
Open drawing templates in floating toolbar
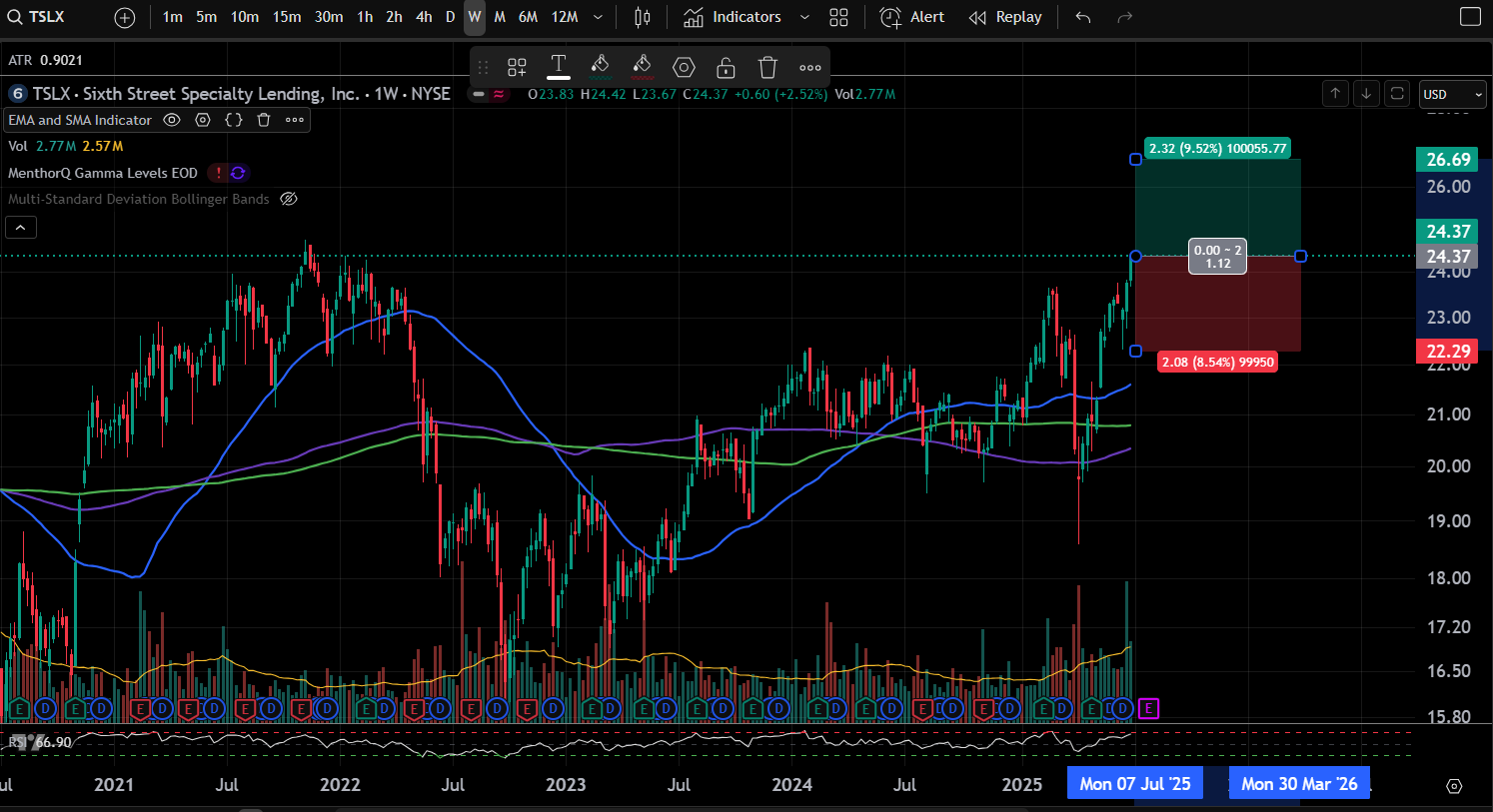517,68
